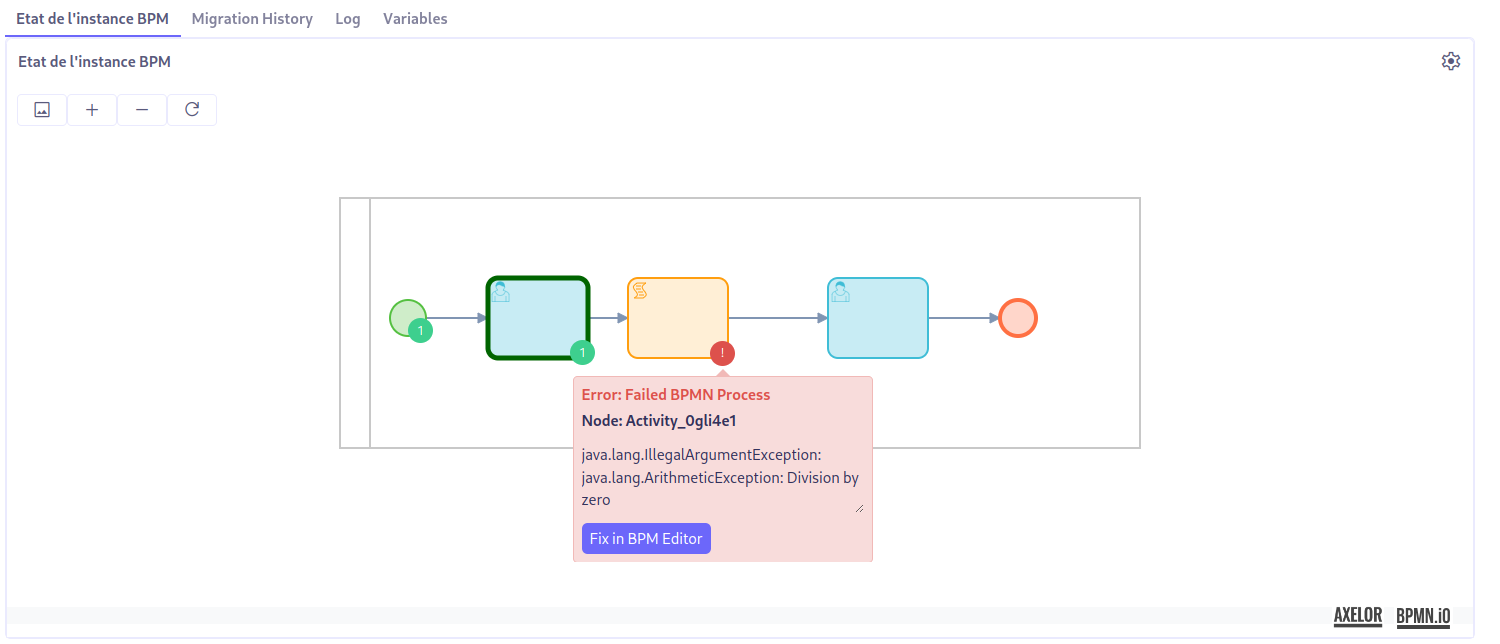Switch to the Migration History tab
Viewport: 1500px width, 644px height.
pyautogui.click(x=252, y=19)
